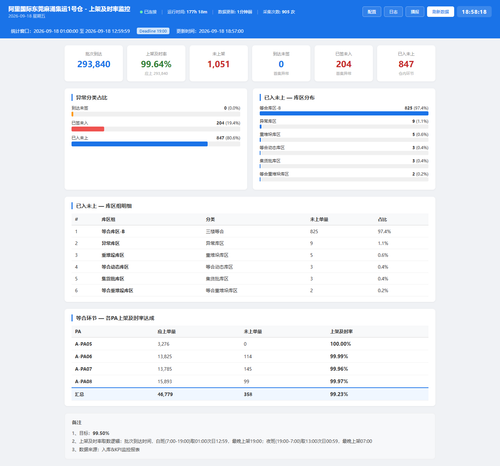Click the 100.00% rate for A-PA05

(x=340, y=344)
